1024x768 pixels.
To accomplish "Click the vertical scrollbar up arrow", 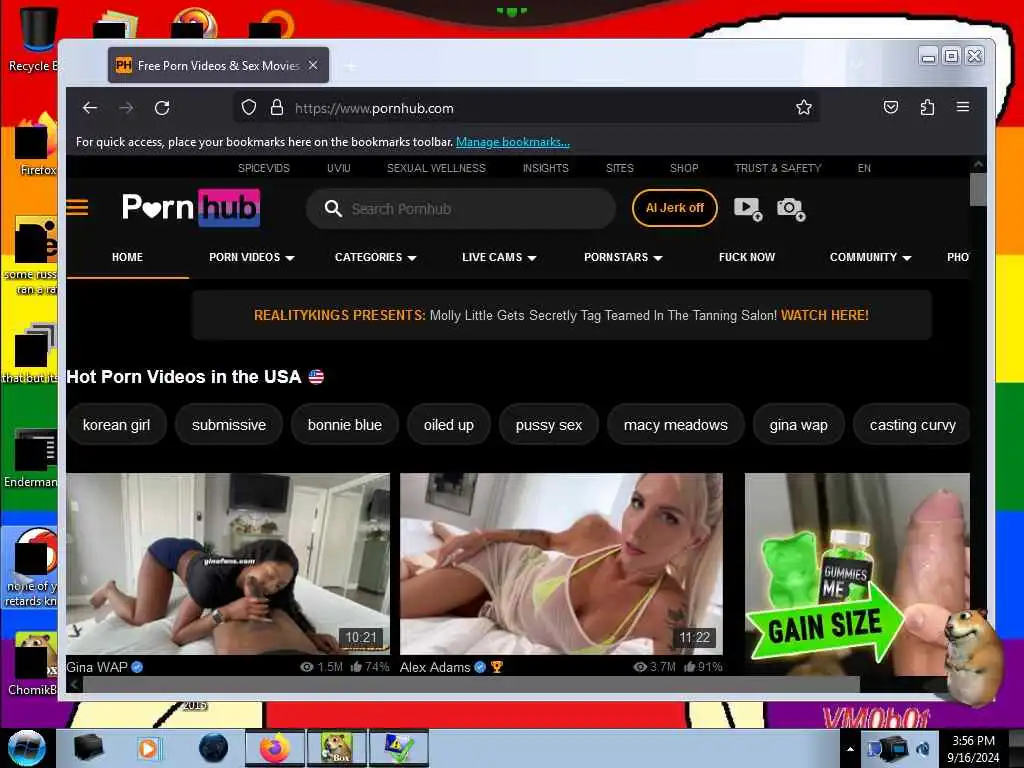I will point(978,164).
